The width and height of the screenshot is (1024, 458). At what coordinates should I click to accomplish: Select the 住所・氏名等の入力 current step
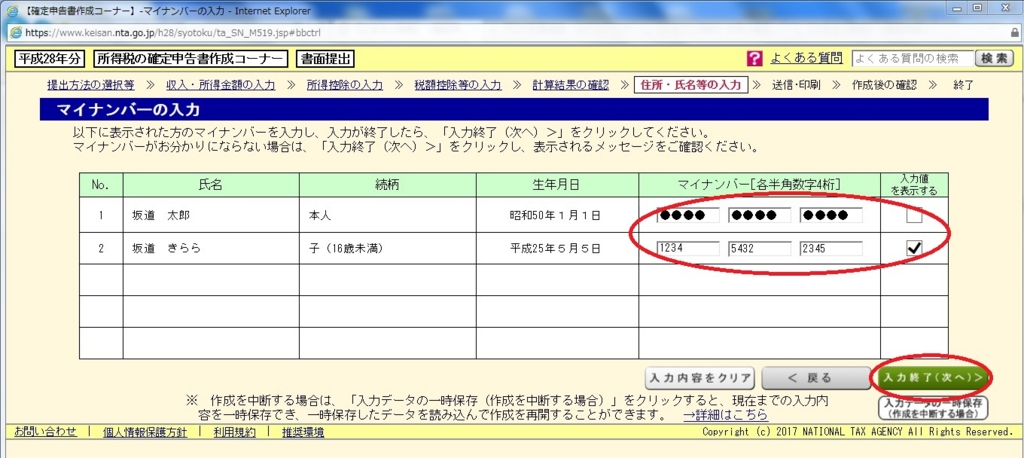click(690, 85)
